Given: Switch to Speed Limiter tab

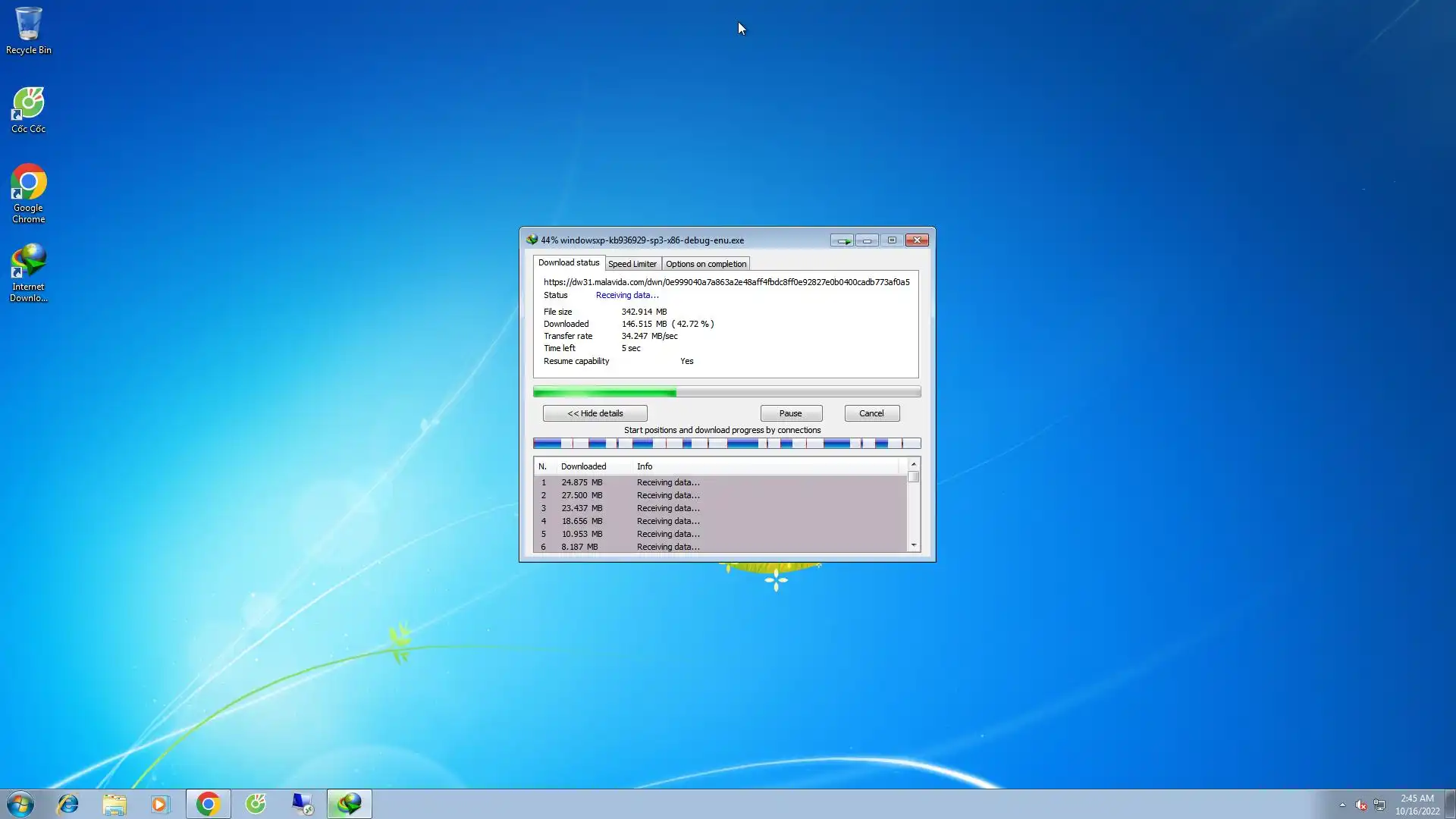Looking at the screenshot, I should pyautogui.click(x=632, y=264).
